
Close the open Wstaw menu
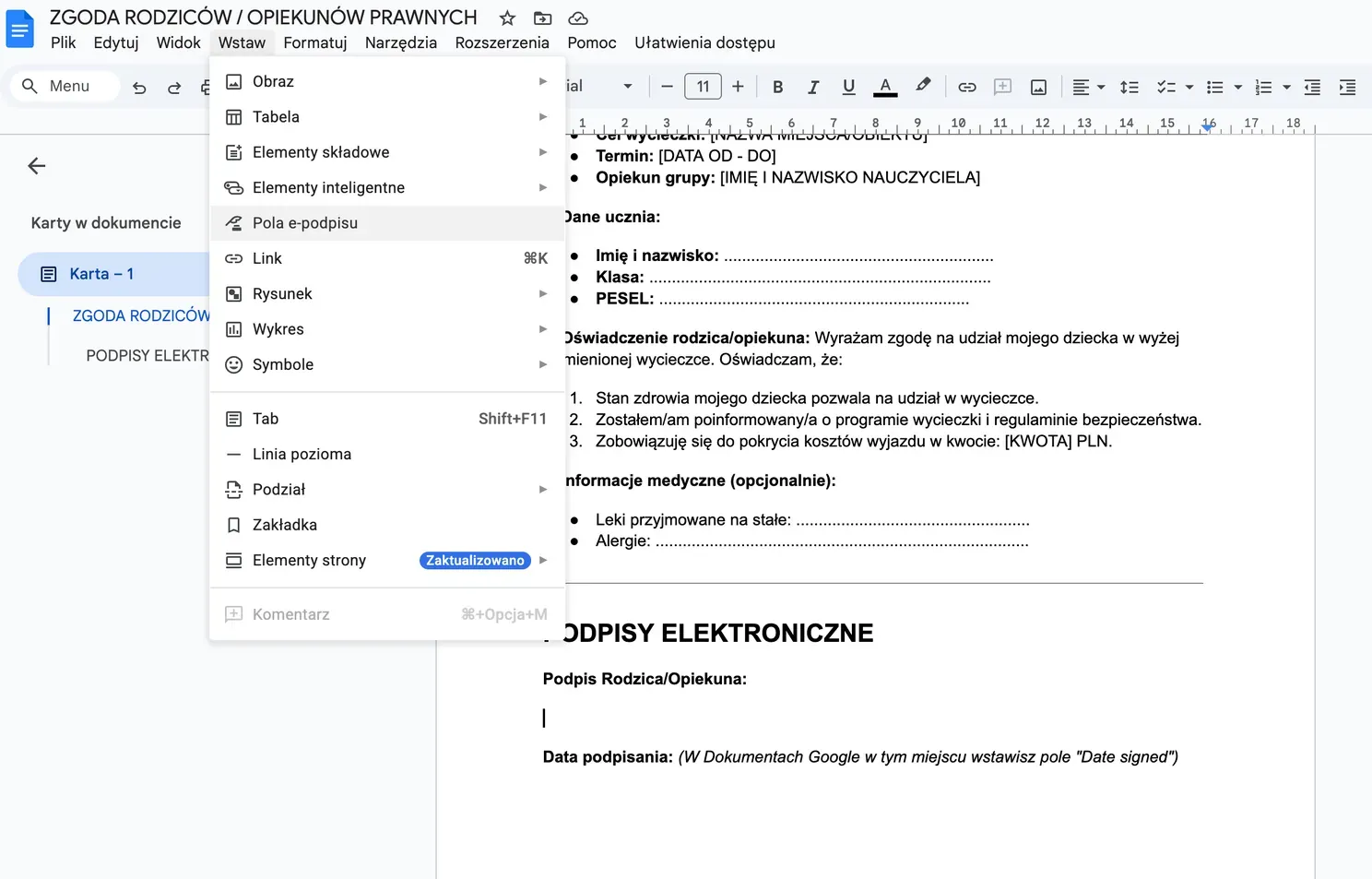coord(242,42)
